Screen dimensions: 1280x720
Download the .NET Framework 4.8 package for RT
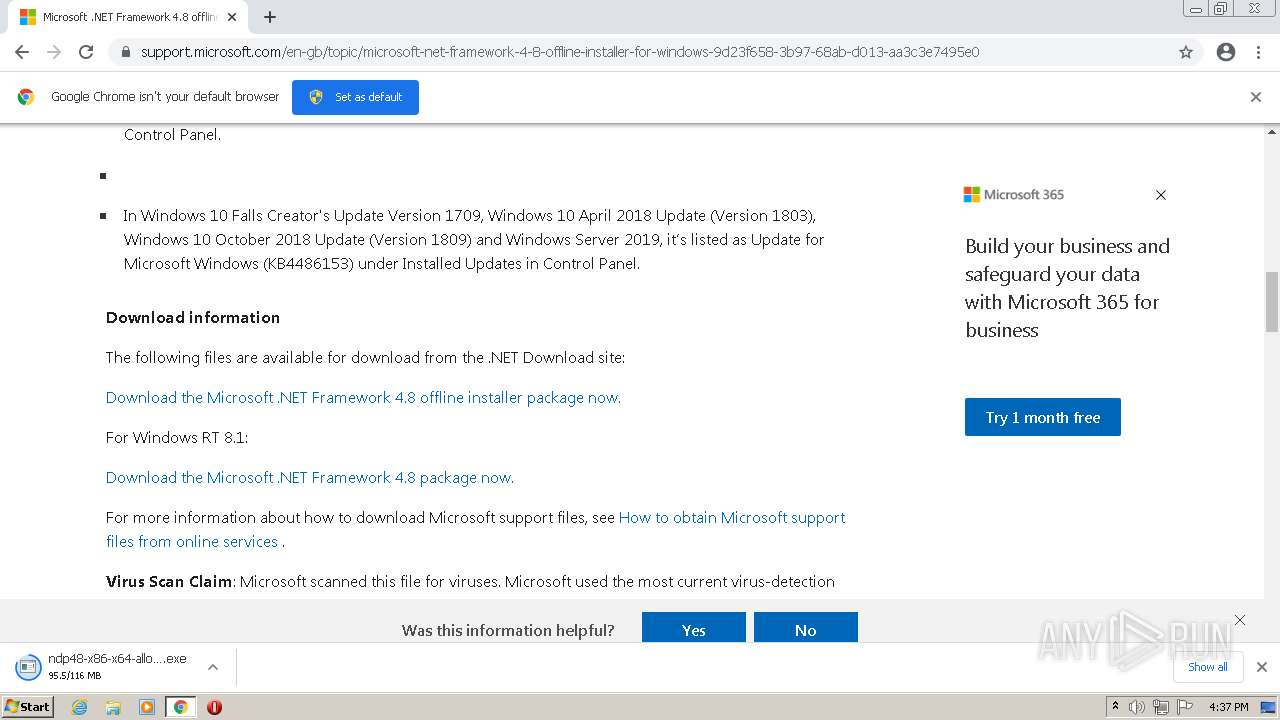pyautogui.click(x=310, y=477)
